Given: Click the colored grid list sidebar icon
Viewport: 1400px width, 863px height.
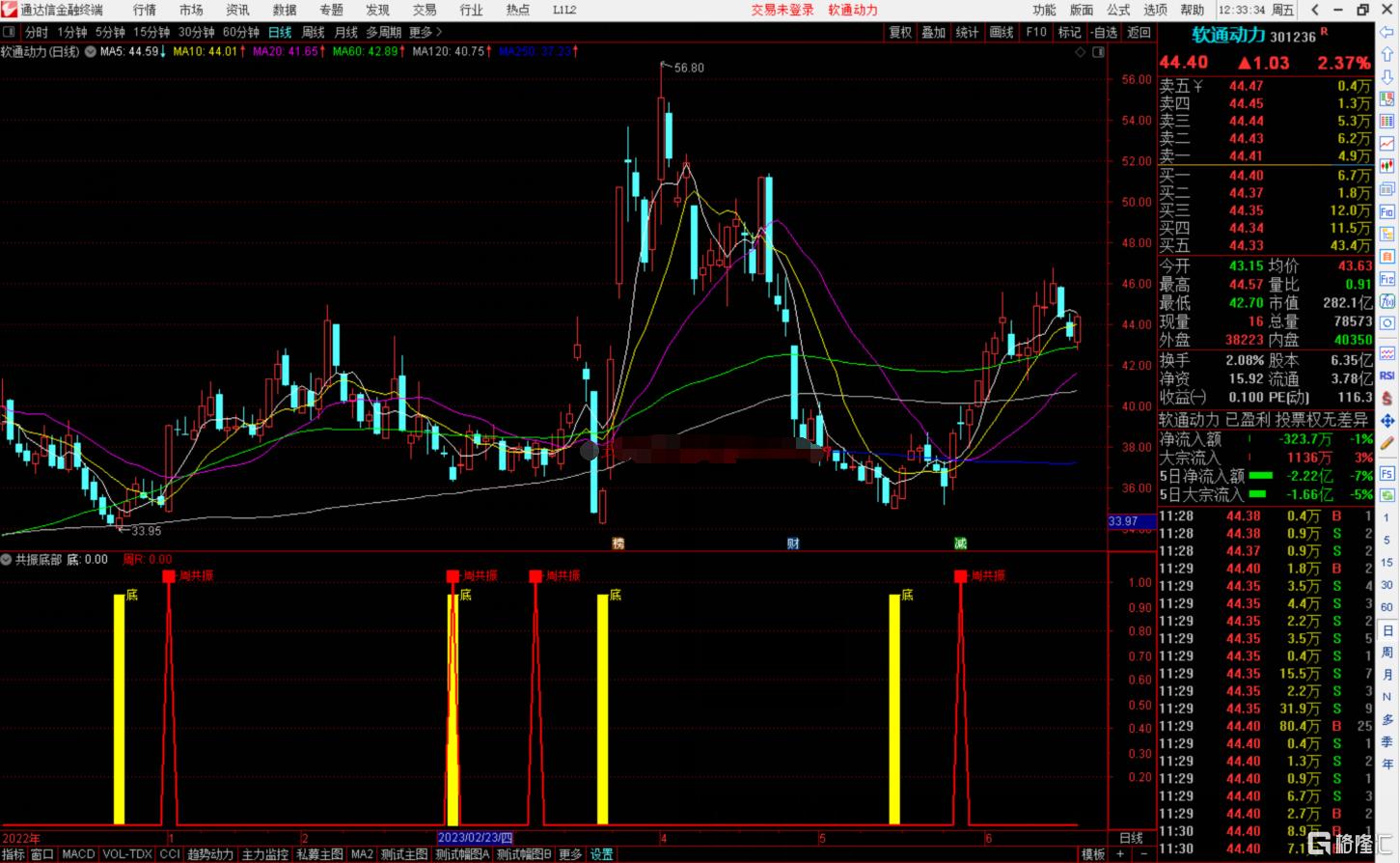Looking at the screenshot, I should click(x=1387, y=121).
